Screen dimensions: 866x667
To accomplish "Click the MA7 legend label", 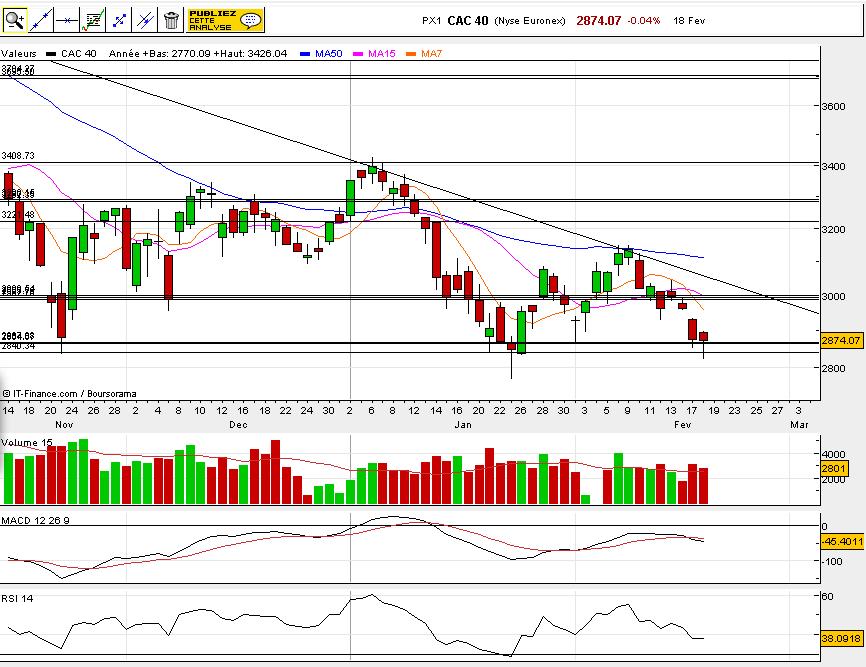I will point(431,54).
